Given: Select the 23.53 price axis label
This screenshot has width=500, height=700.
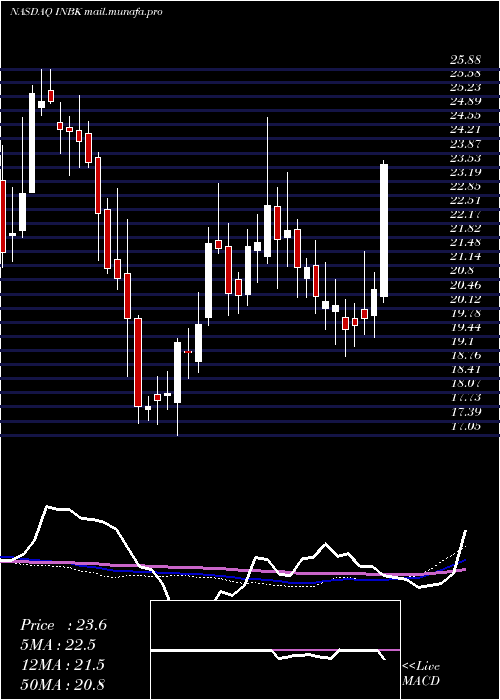Looking at the screenshot, I should 465,158.
